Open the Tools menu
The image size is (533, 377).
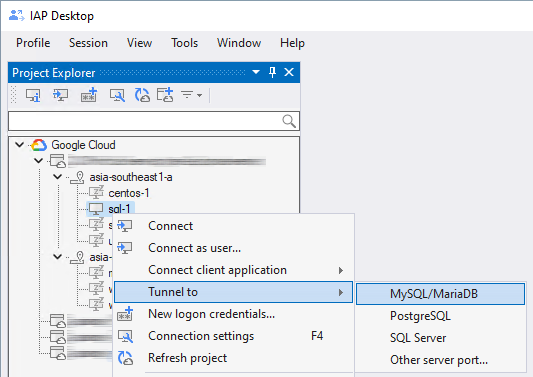click(x=184, y=43)
